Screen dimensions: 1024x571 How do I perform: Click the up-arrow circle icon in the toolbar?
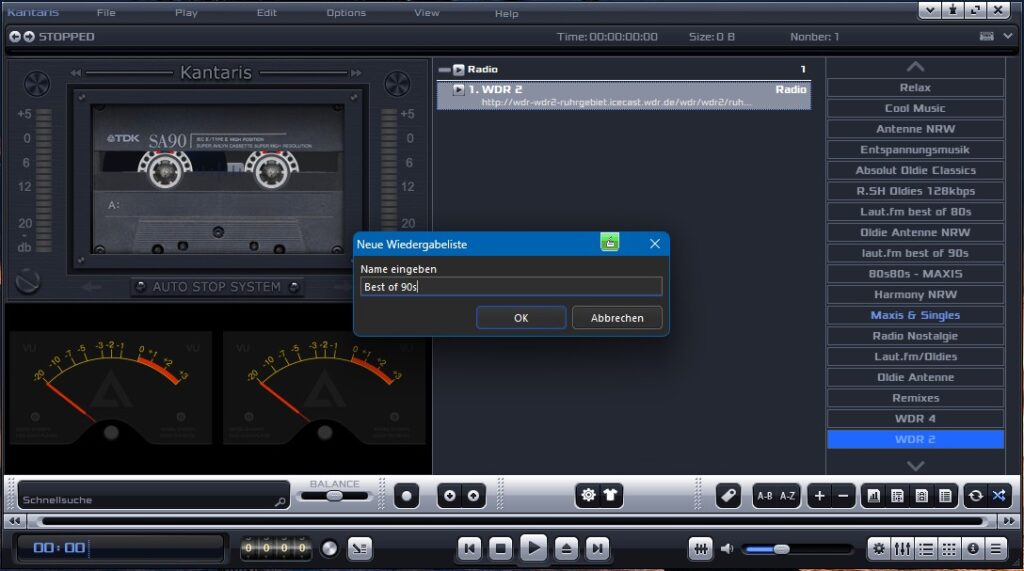(473, 496)
